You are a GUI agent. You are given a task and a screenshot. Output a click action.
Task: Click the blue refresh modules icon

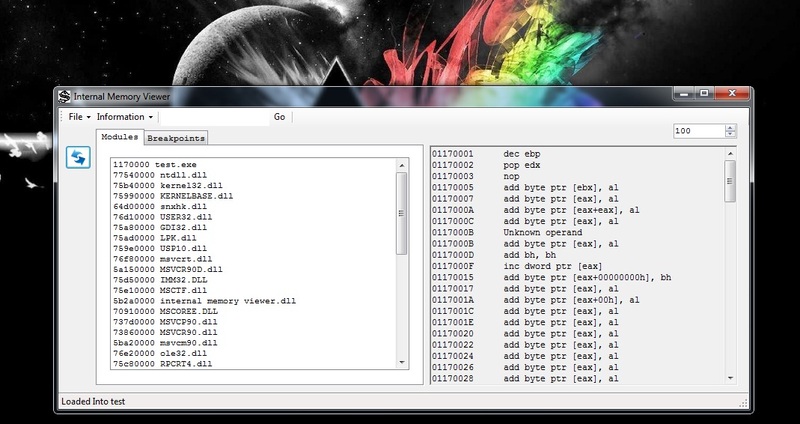(x=77, y=158)
